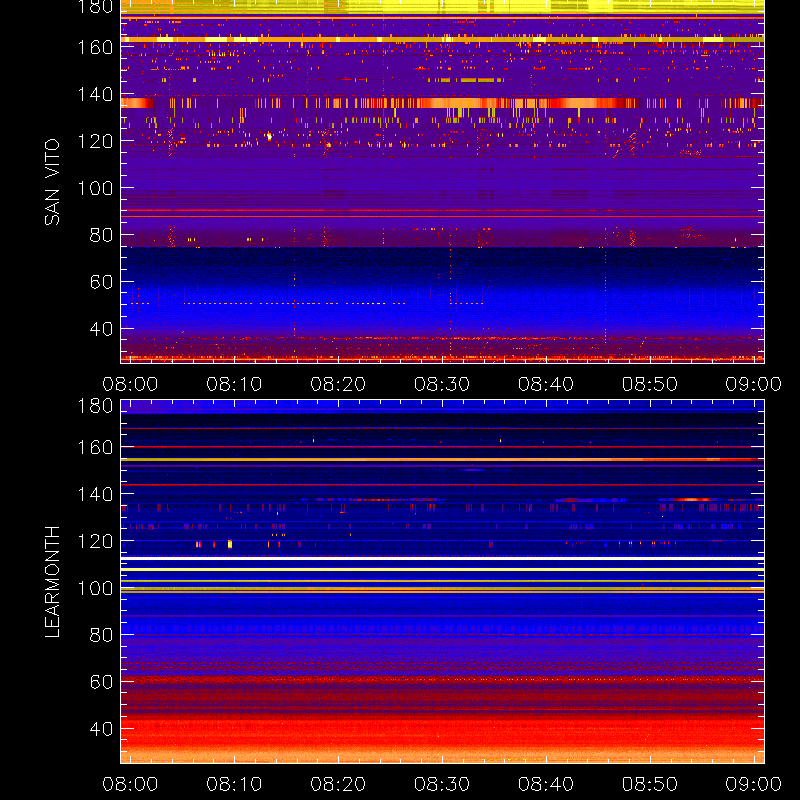The width and height of the screenshot is (800, 800).
Task: Select the 160 tick label on San Vito axis
Action: [95, 47]
